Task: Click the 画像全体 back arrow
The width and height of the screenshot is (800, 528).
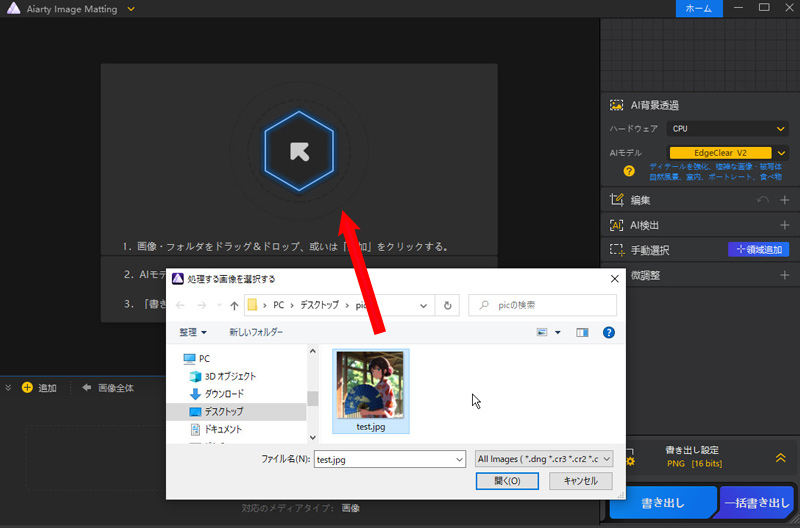Action: point(87,388)
